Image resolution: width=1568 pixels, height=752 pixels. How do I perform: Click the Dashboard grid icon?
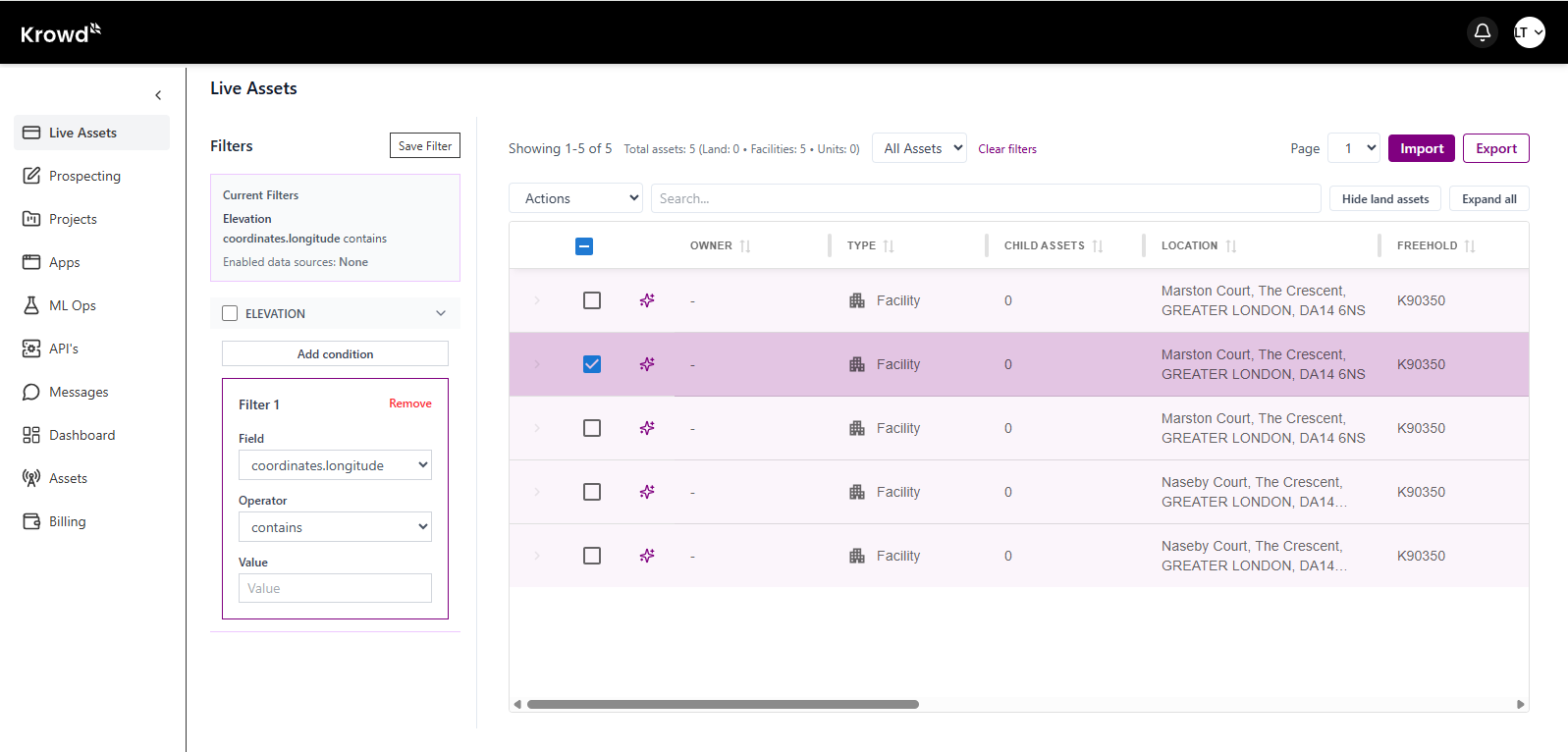tap(31, 435)
